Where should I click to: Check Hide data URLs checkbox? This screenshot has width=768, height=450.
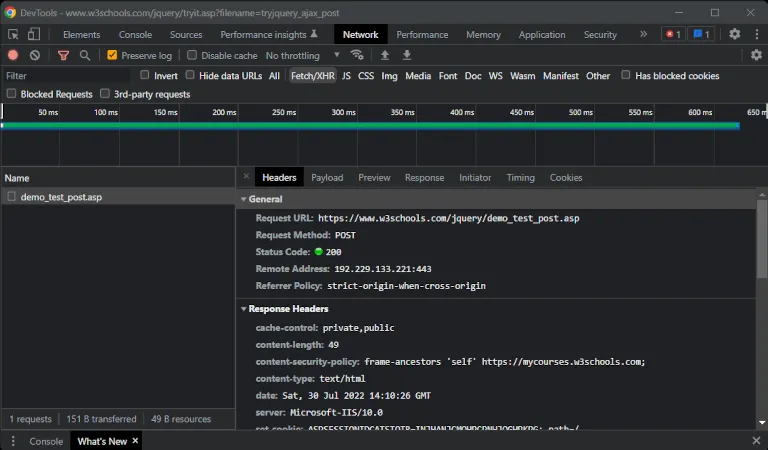190,75
